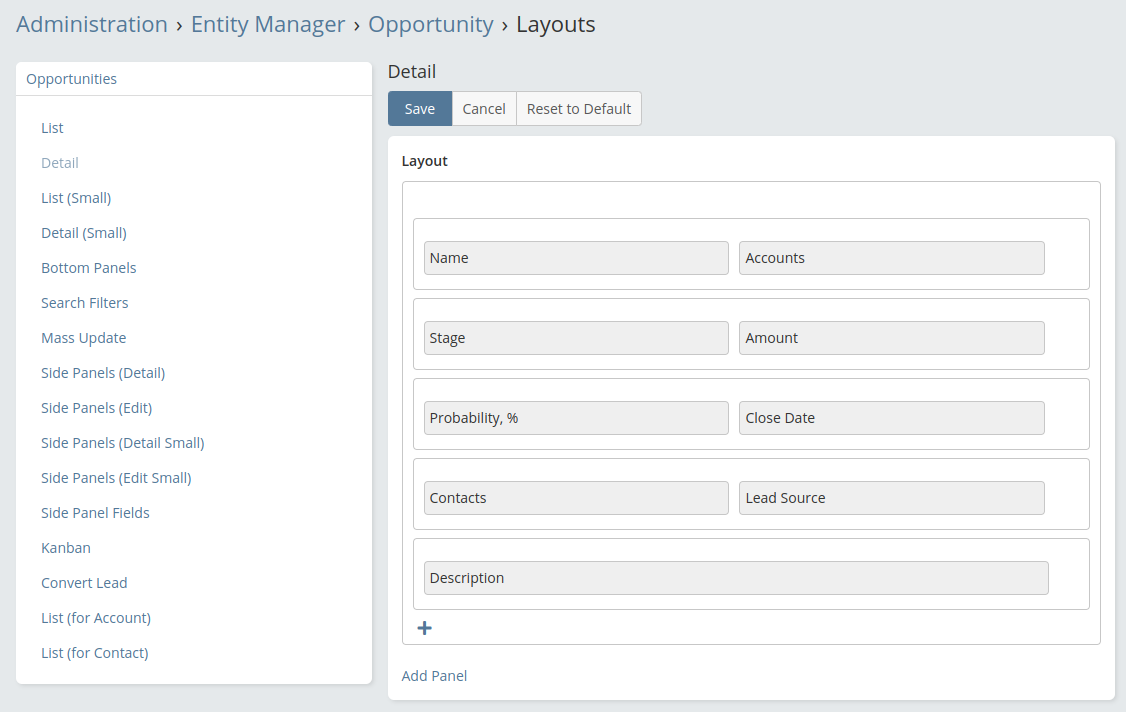
Task: Select the Description field cell
Action: pos(736,578)
